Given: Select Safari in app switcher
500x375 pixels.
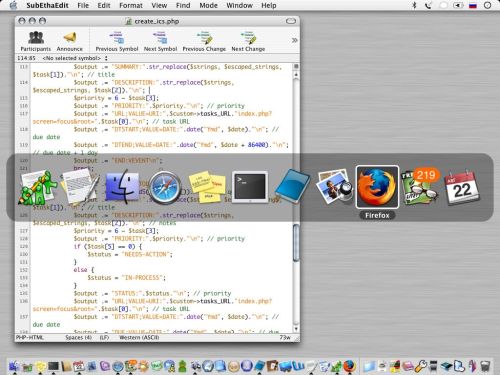Looking at the screenshot, I should pos(165,187).
